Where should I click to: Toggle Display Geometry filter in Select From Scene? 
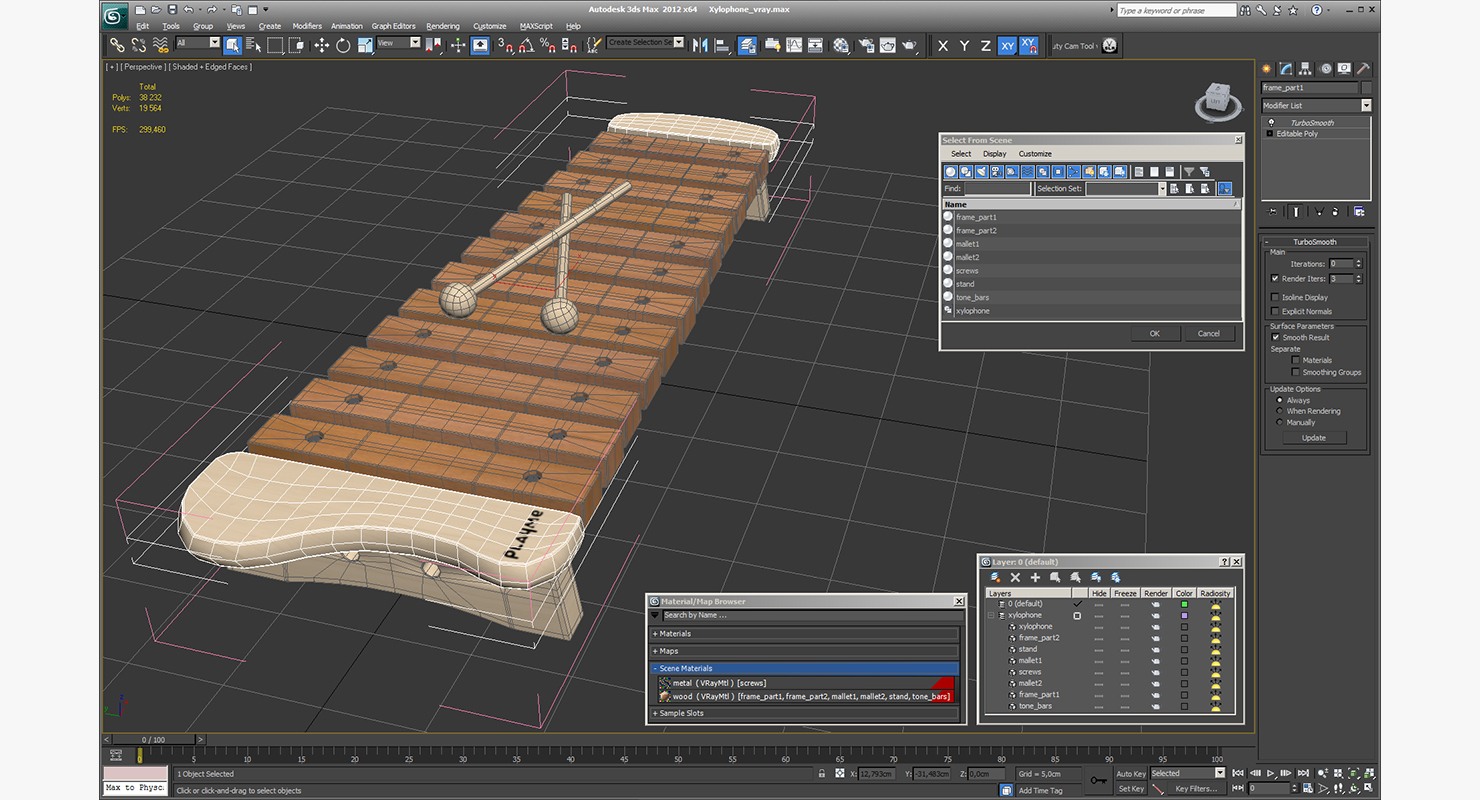(x=951, y=172)
